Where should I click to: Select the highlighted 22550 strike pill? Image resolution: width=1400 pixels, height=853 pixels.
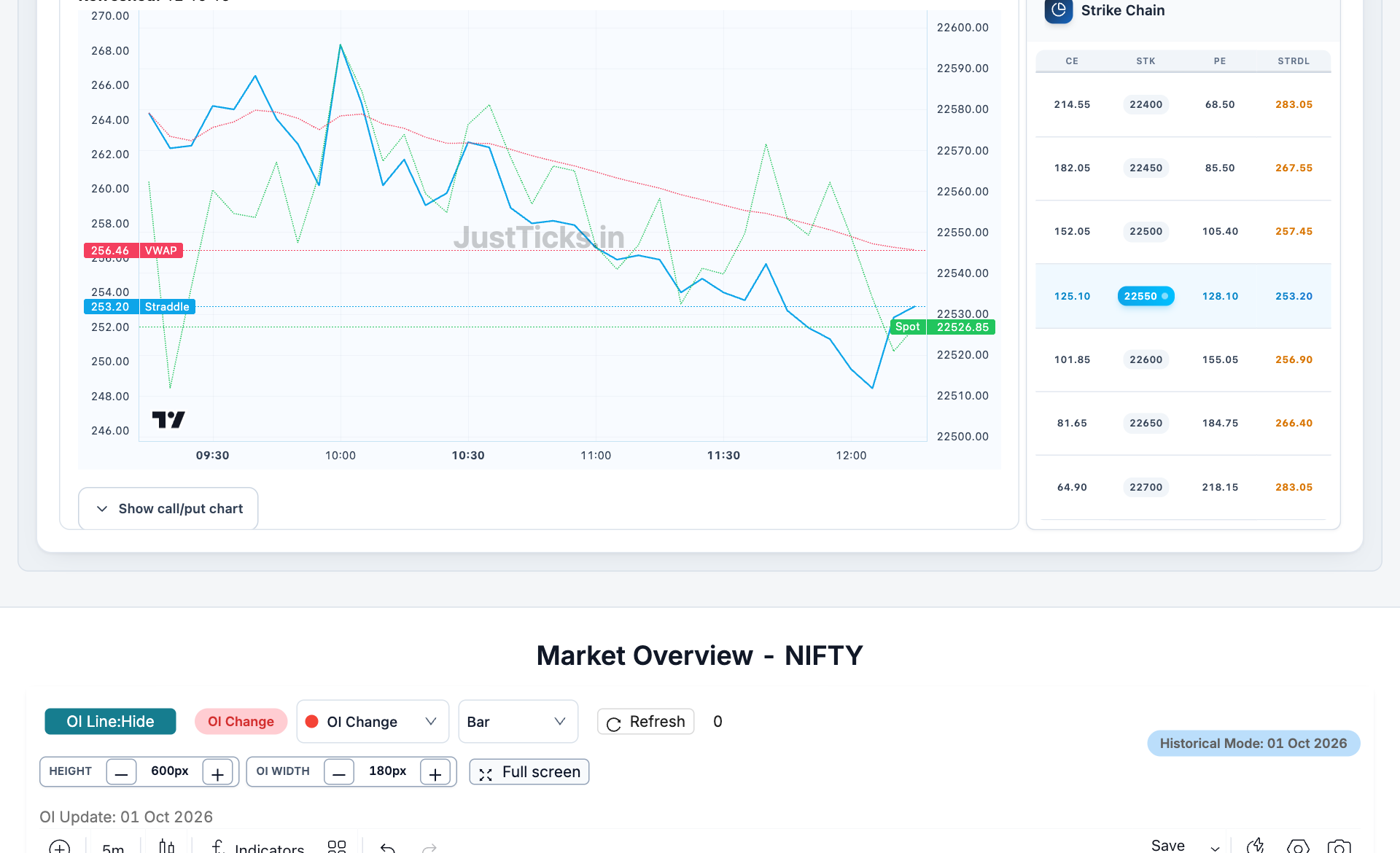(1146, 296)
